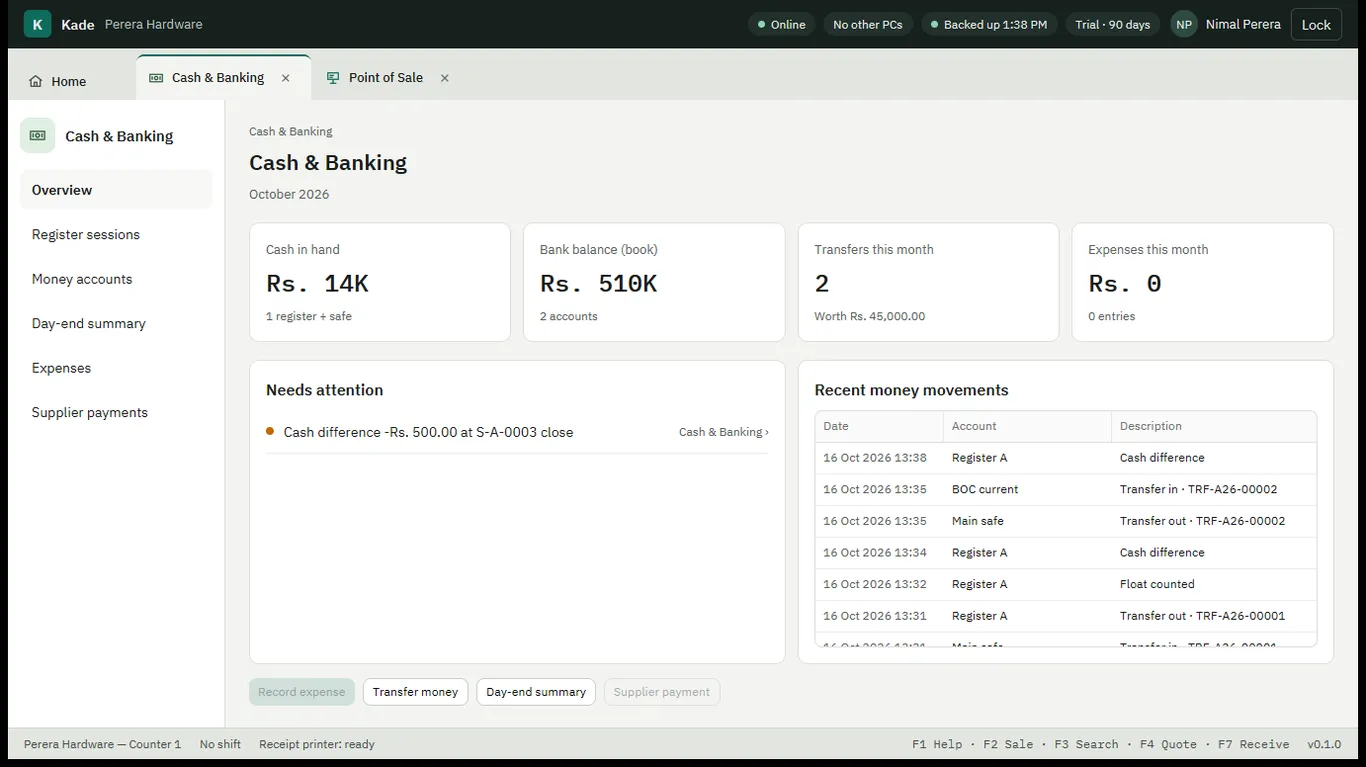The height and width of the screenshot is (767, 1366).
Task: Select the BOC current row account cell
Action: (x=1027, y=490)
